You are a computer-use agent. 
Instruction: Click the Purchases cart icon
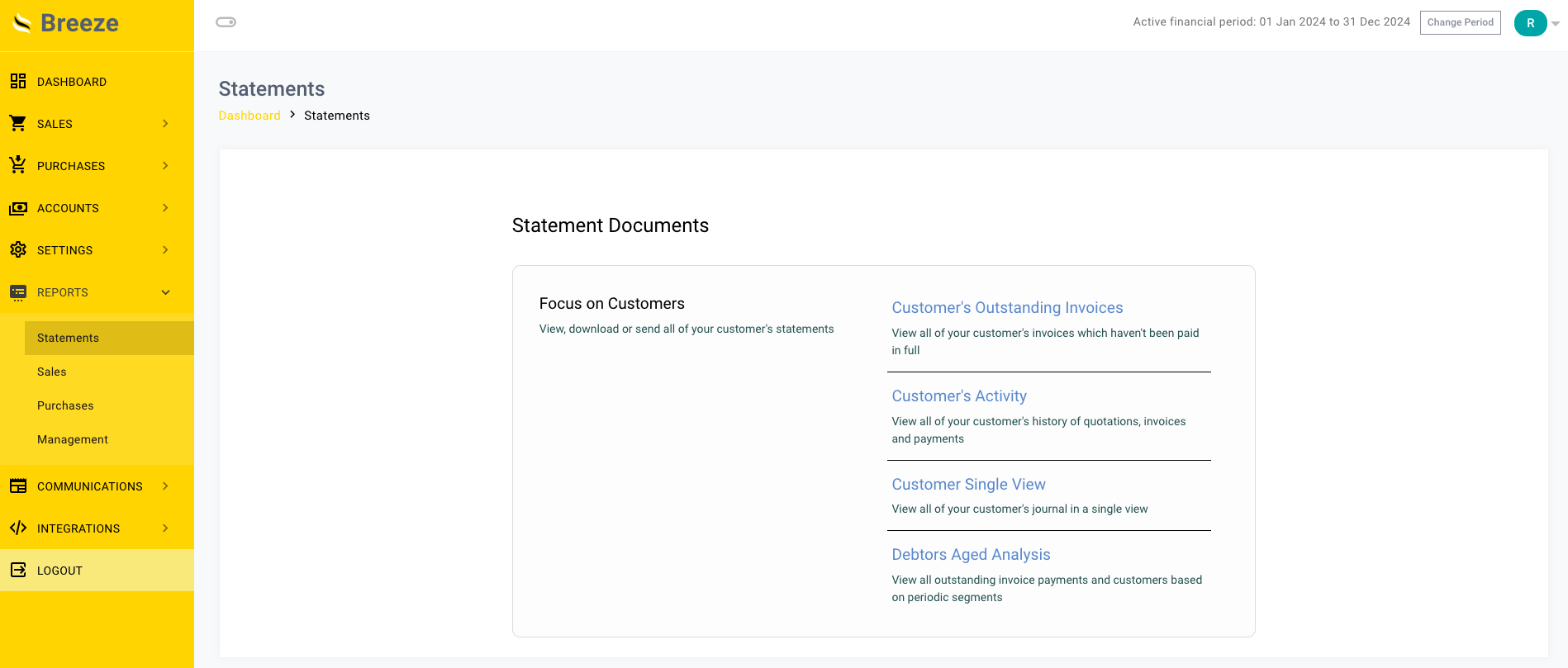(18, 165)
